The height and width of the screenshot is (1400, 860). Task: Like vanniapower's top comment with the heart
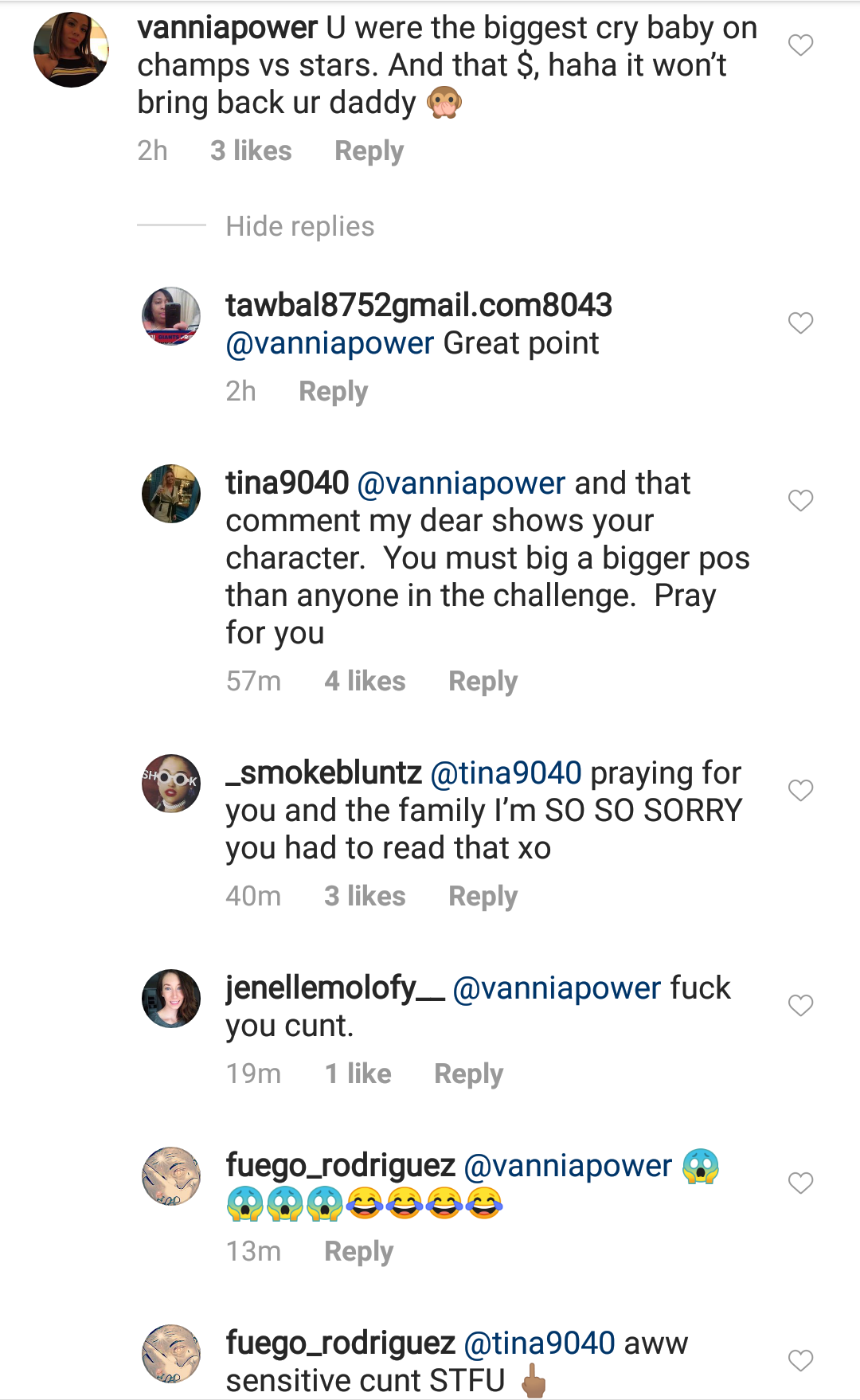click(x=800, y=45)
